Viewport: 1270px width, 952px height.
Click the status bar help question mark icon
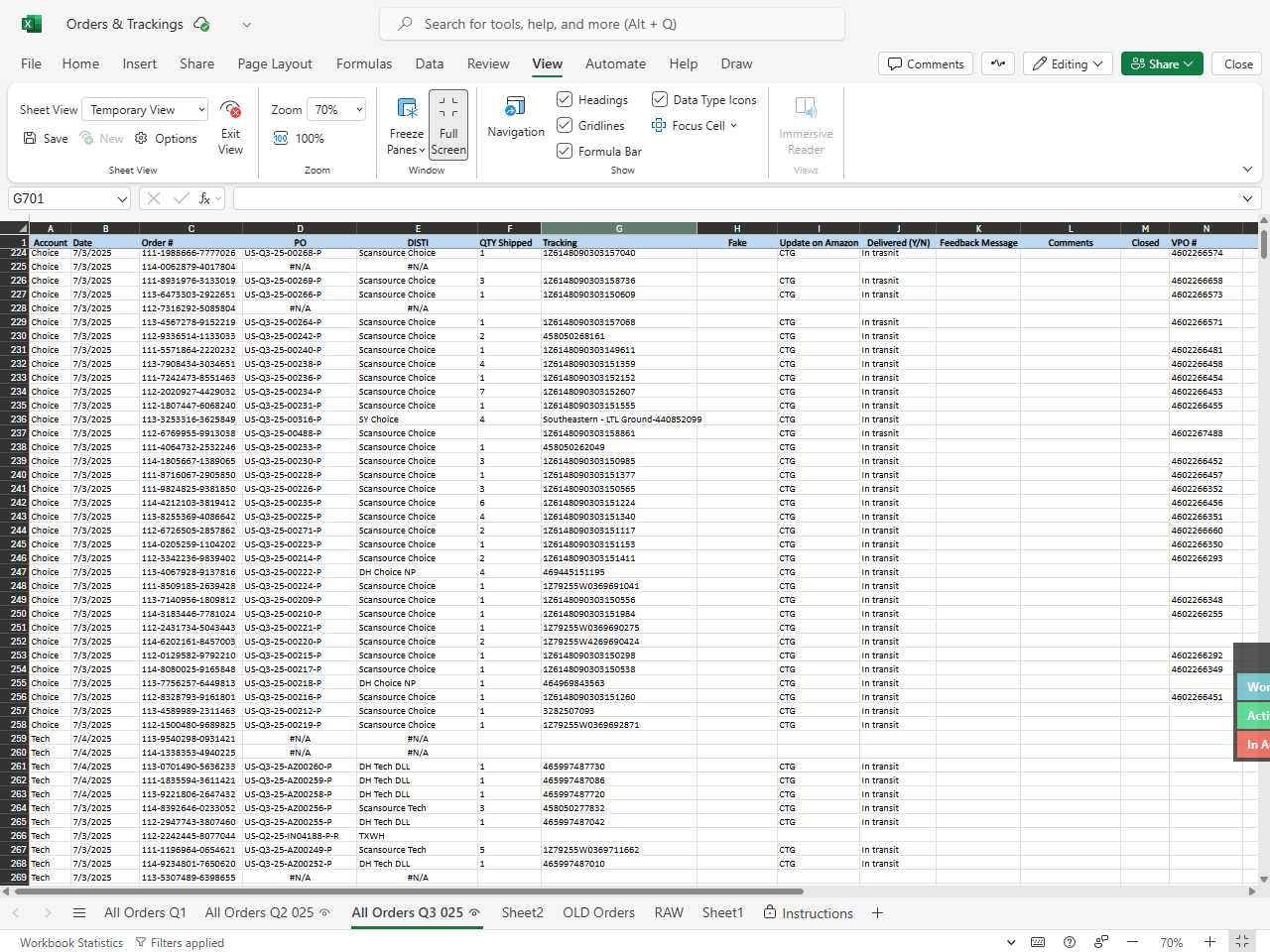(x=1069, y=942)
